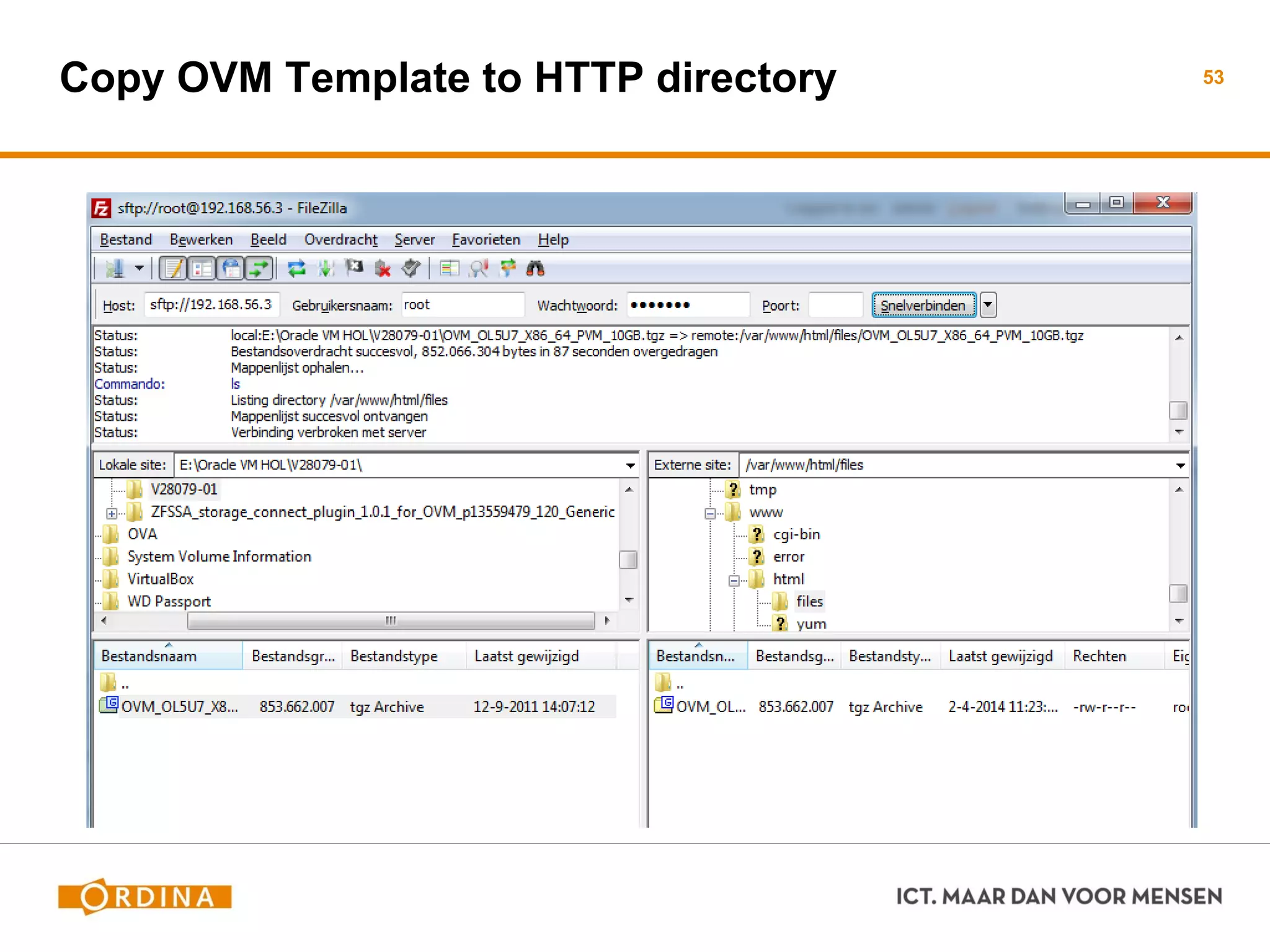Collapse the www folder node
Screen dimensions: 1270x952
coord(711,513)
